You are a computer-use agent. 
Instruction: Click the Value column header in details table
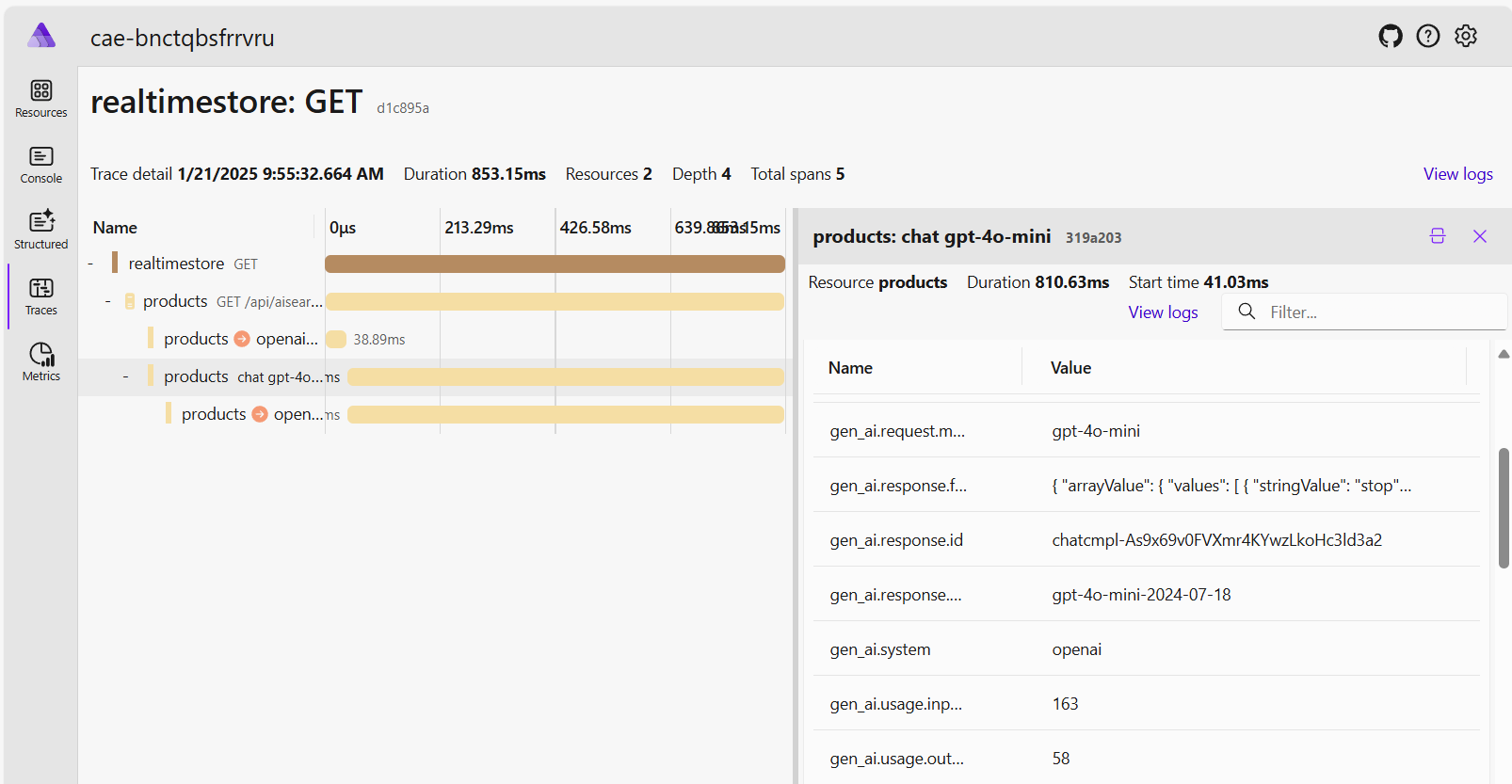pos(1070,368)
